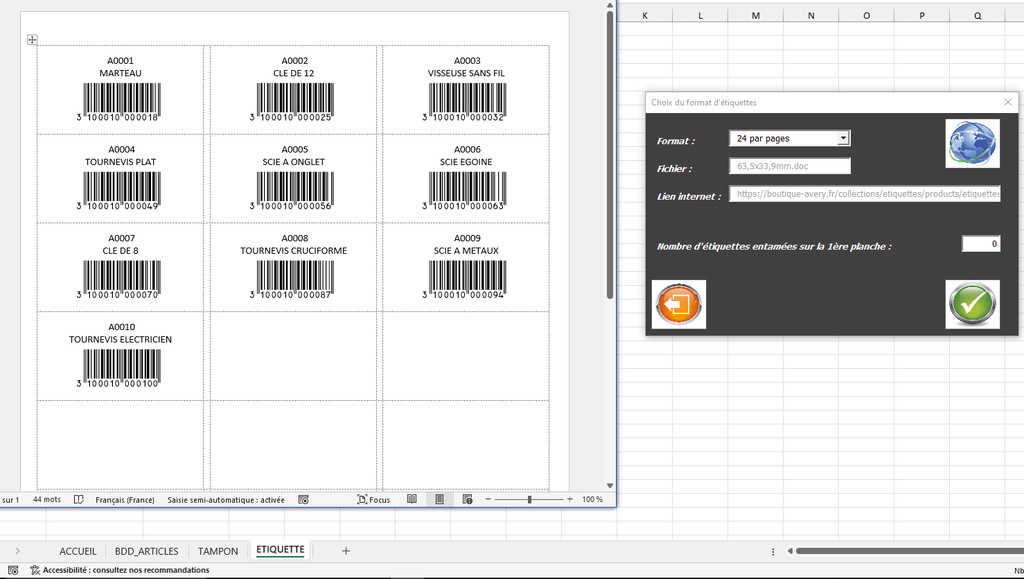This screenshot has height=579, width=1024.
Task: Select Print Layout view in Word
Action: (x=440, y=499)
